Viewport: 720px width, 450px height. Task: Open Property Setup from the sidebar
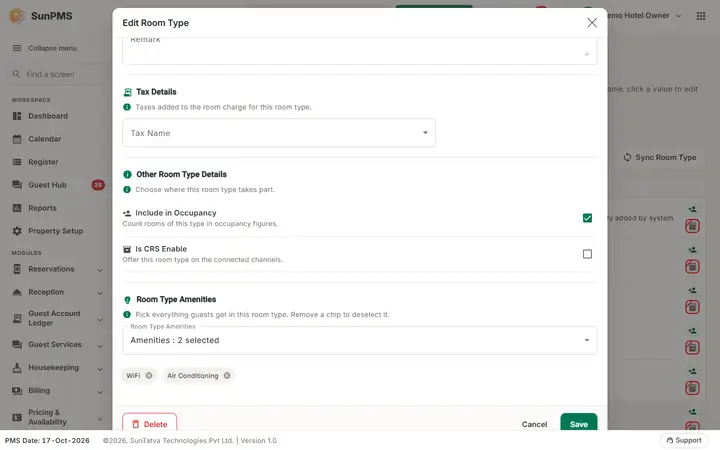point(56,231)
